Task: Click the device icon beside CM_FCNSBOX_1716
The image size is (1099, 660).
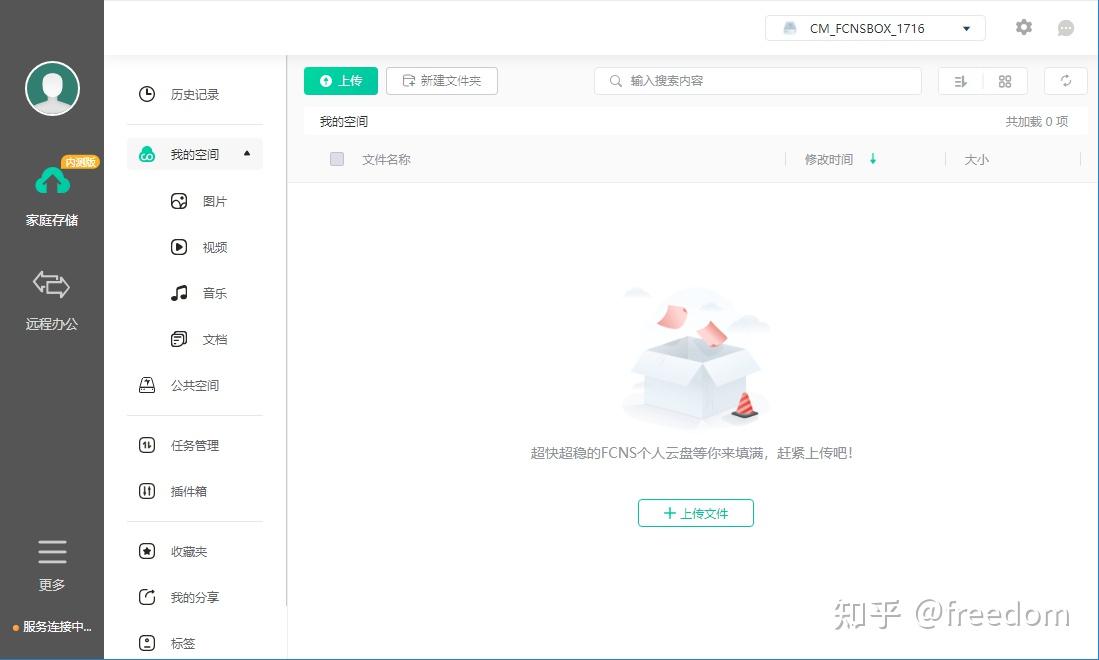Action: tap(790, 28)
